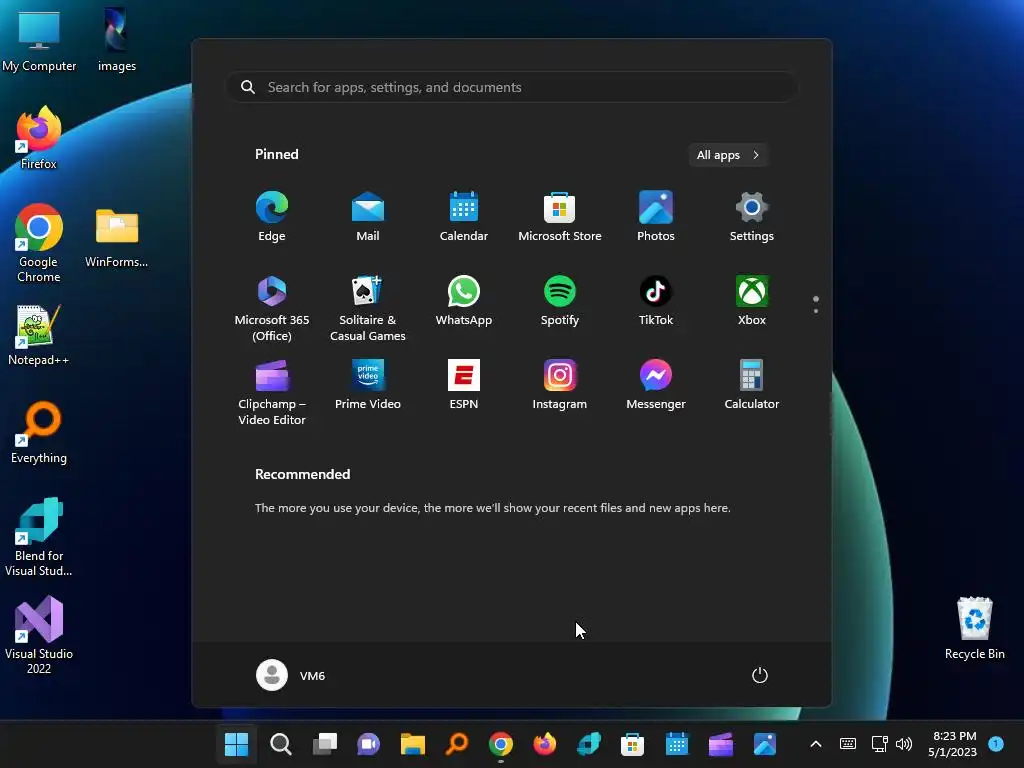1024x768 pixels.
Task: Open Clipchamp Video Editor
Action: (272, 392)
